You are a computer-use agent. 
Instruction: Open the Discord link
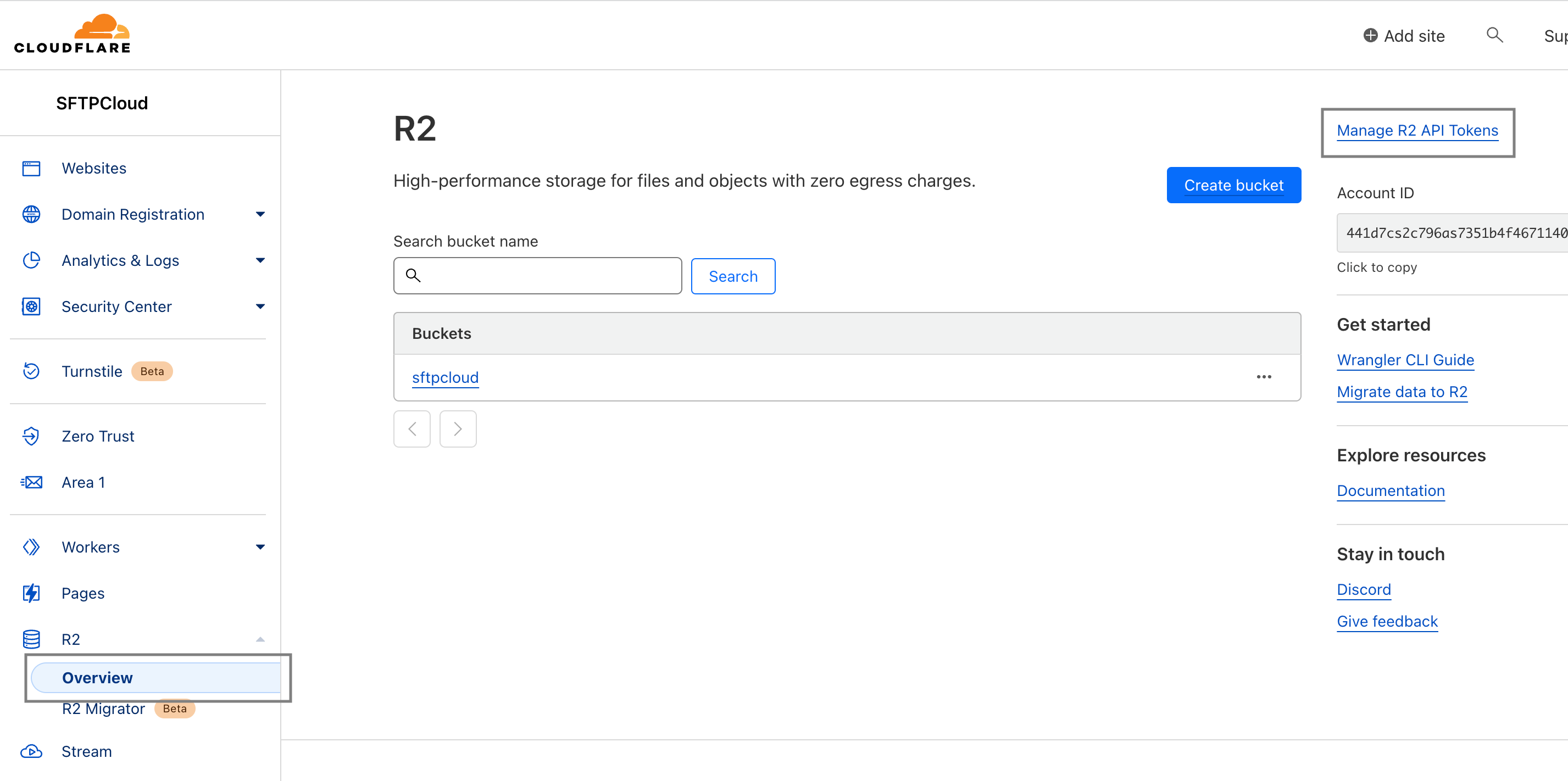[x=1364, y=590]
